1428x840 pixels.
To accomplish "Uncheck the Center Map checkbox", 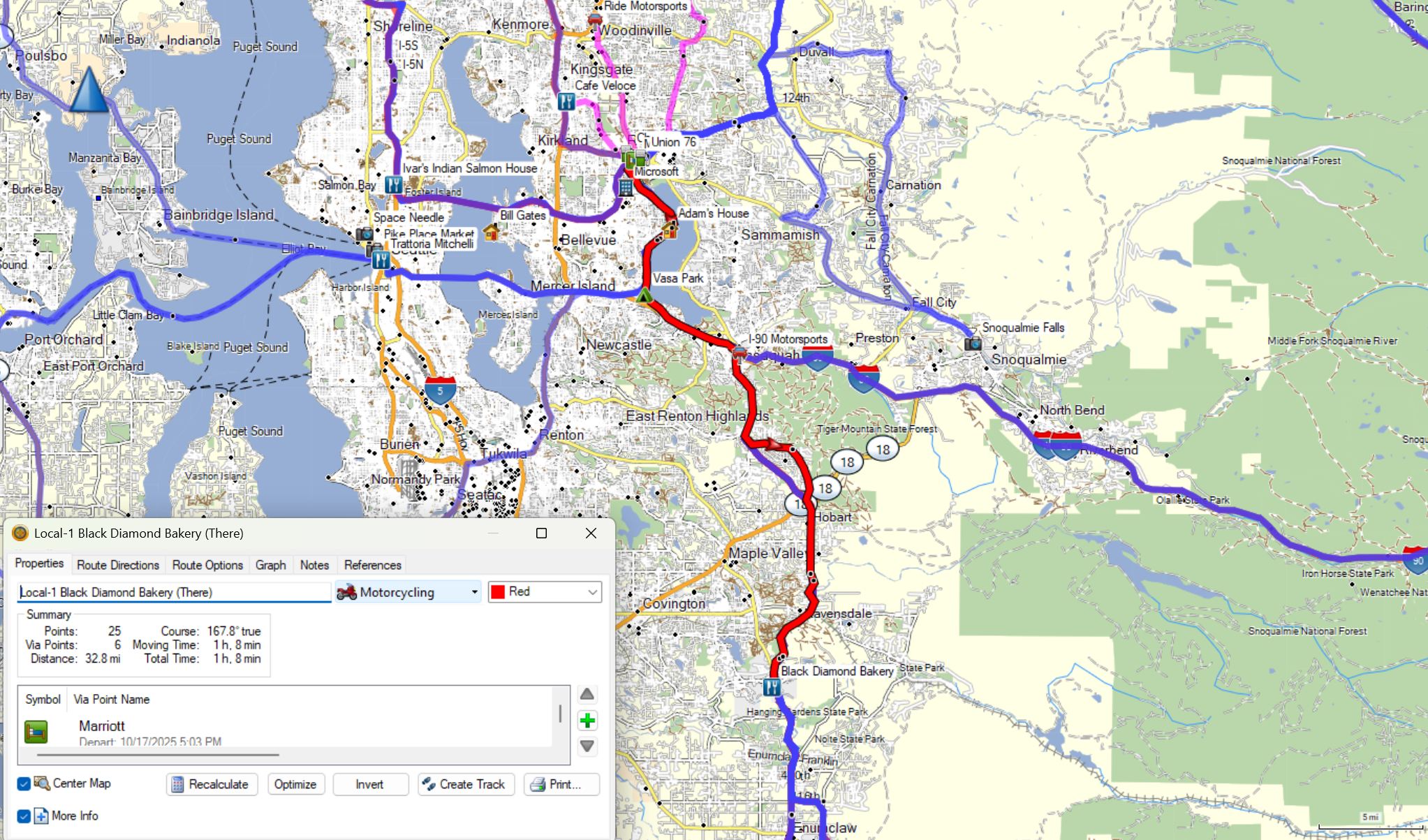I will point(24,783).
